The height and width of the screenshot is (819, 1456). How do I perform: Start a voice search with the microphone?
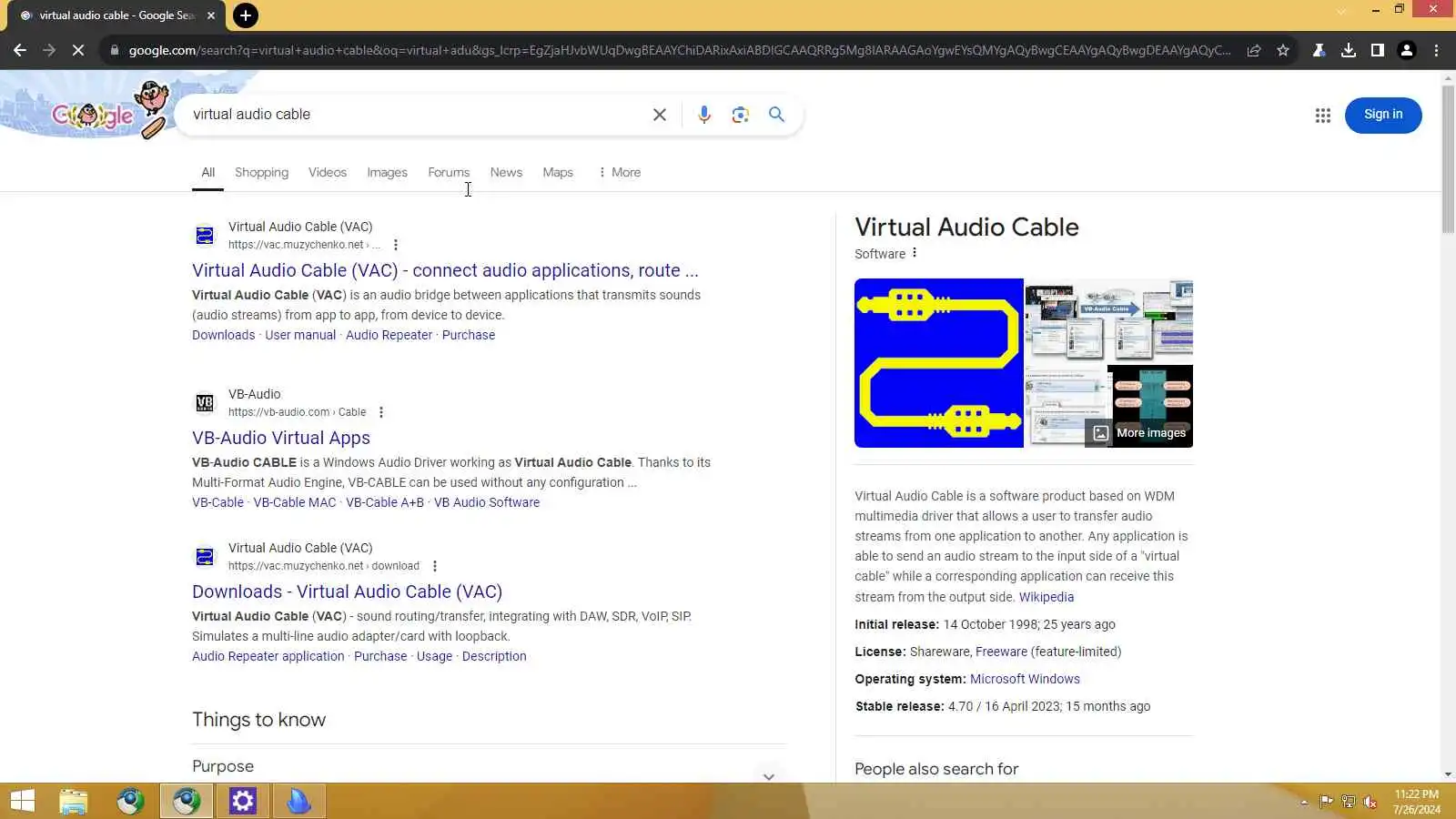click(x=704, y=115)
